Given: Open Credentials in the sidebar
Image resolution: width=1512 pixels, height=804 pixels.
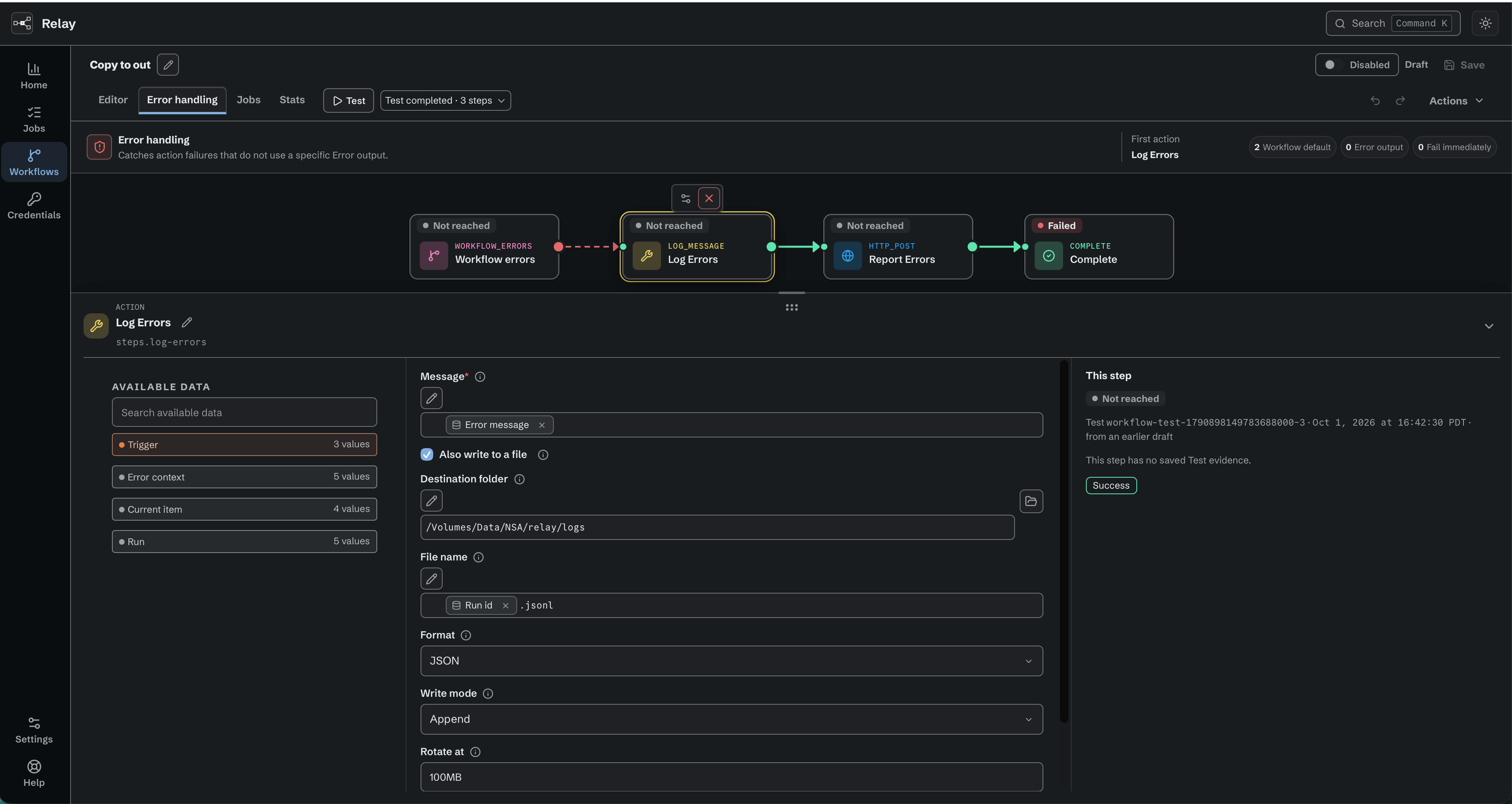Looking at the screenshot, I should 34,206.
